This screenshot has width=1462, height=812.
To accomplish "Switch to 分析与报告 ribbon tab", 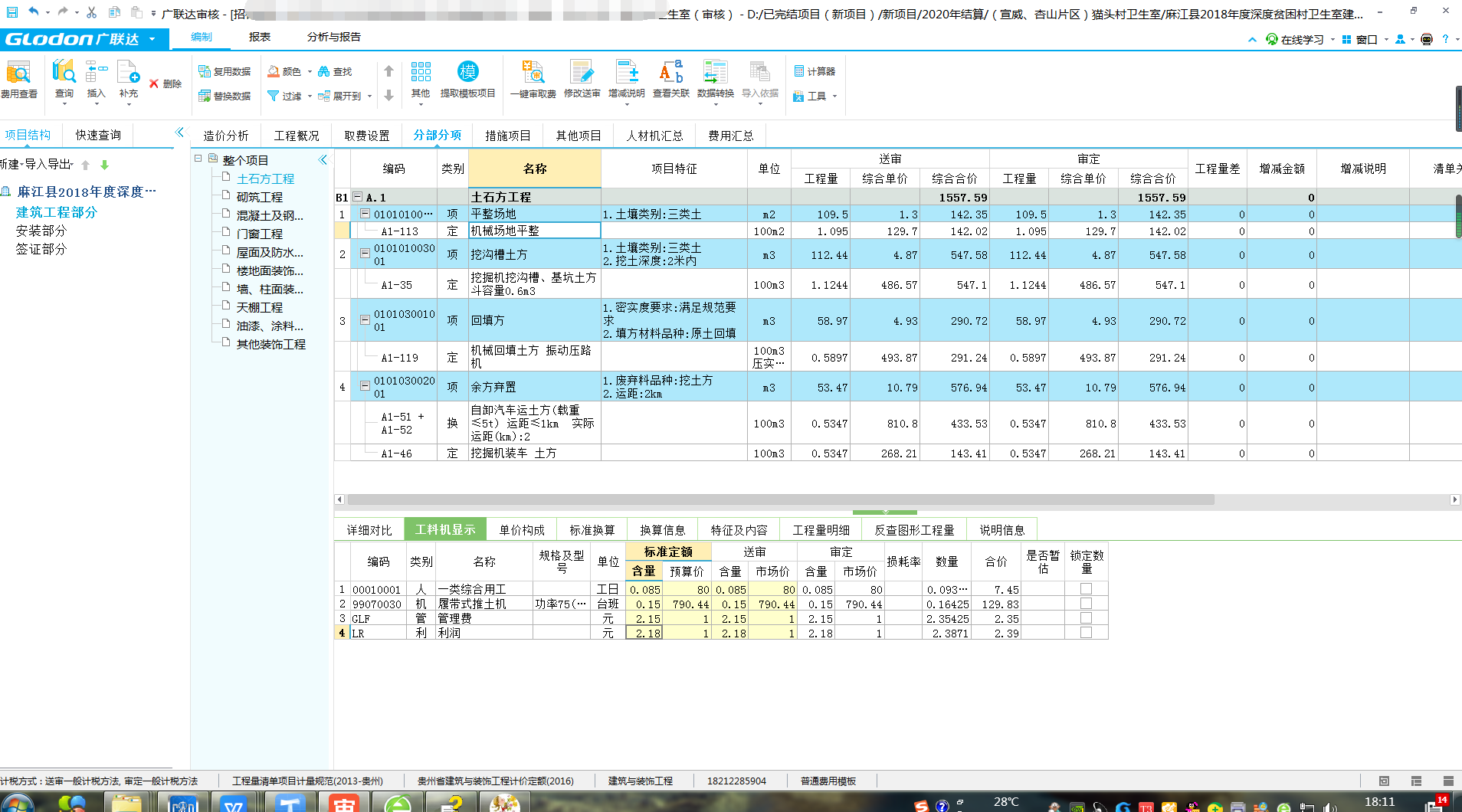I will 334,37.
